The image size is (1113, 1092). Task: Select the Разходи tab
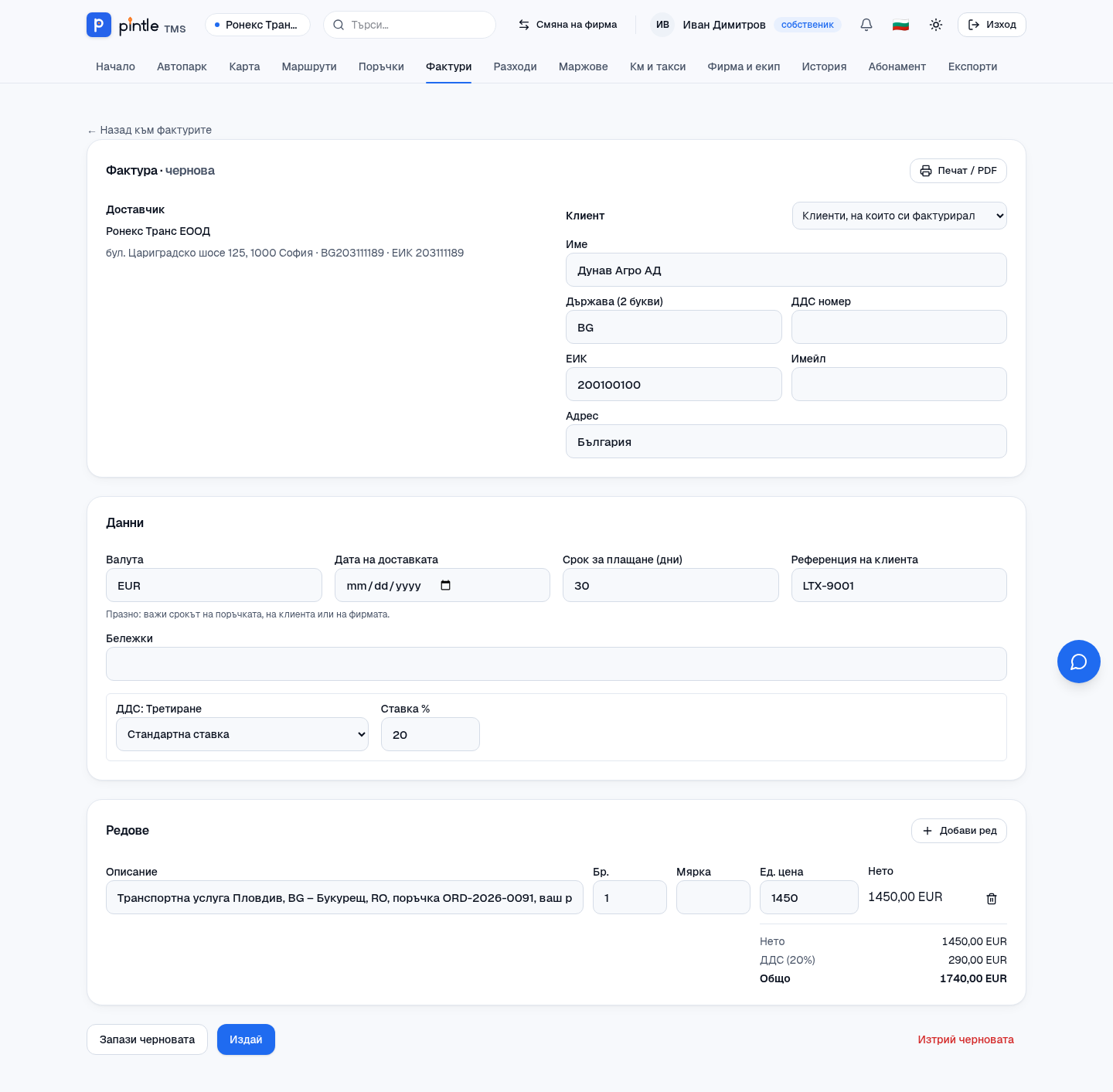tap(516, 66)
